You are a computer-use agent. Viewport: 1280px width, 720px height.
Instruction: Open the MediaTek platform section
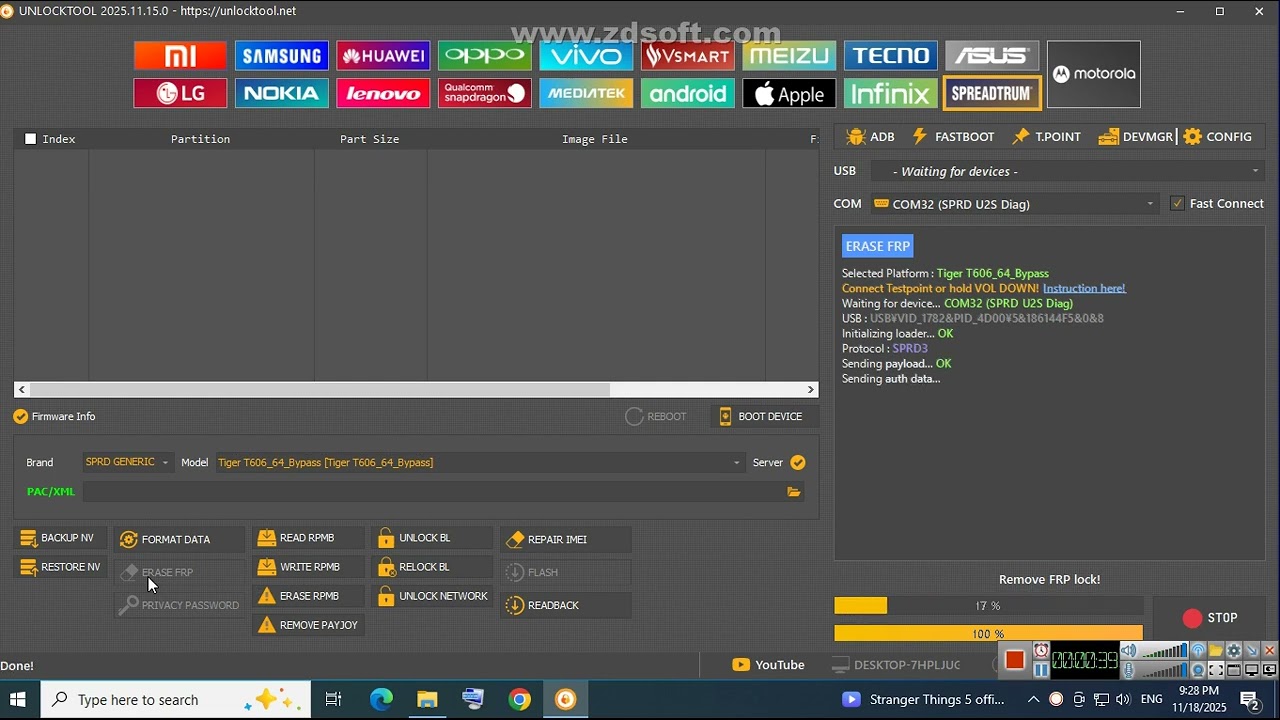pos(586,93)
